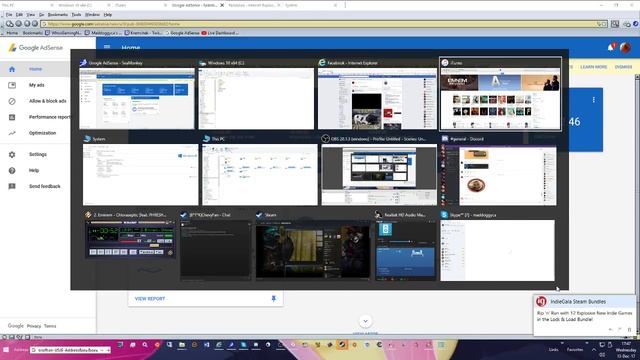
Task: Open the Window menu
Action: click(x=92, y=15)
